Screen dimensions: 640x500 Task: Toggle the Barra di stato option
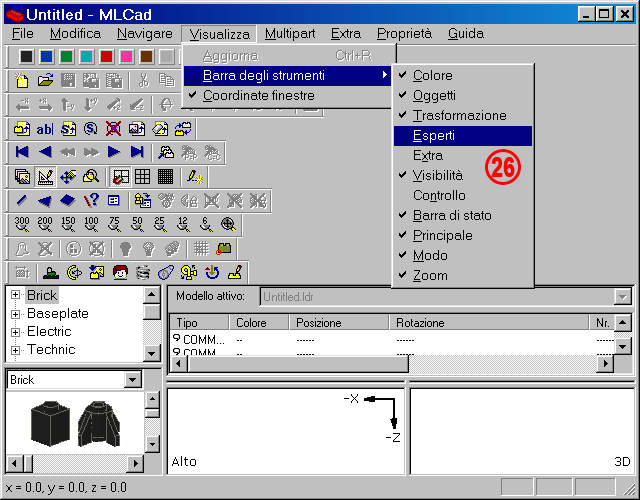(x=463, y=216)
